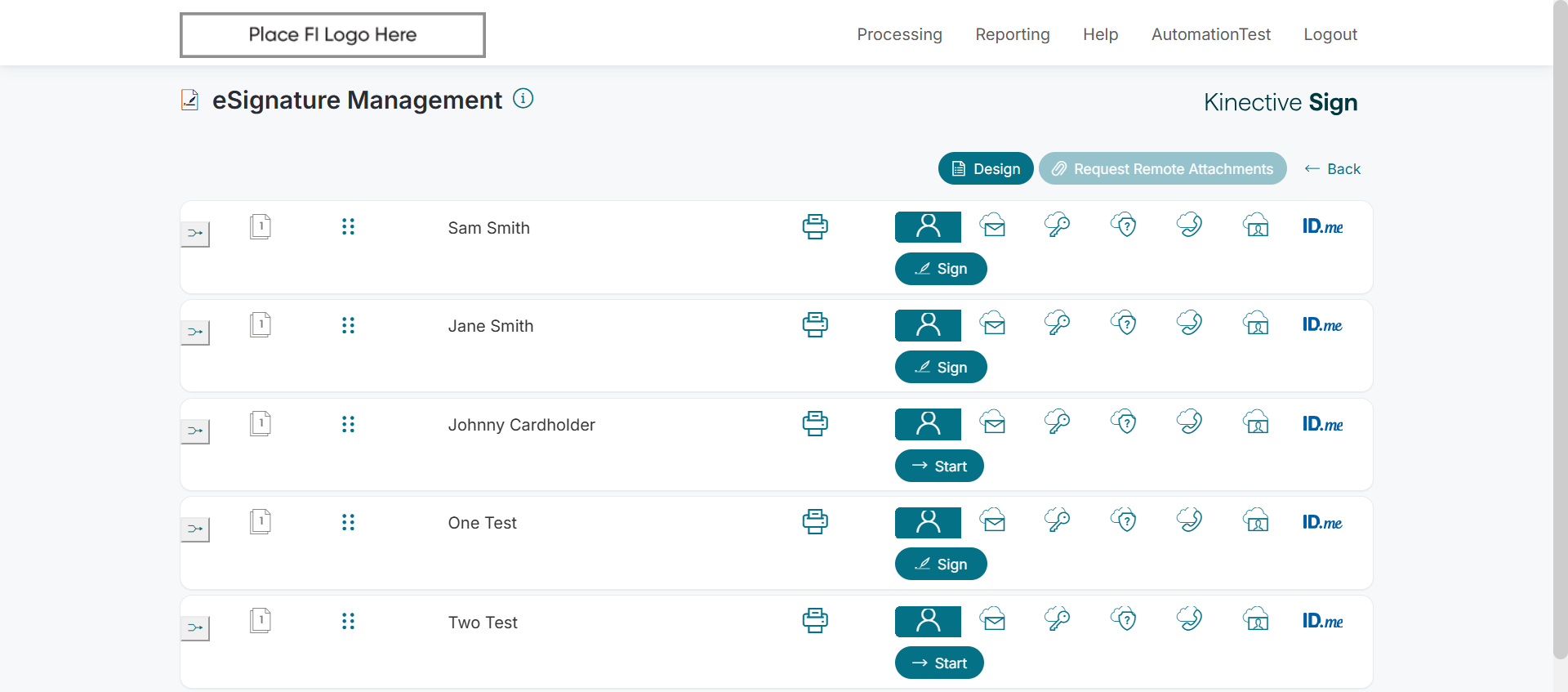Select cloud email signing for Jane Smith
Image resolution: width=1568 pixels, height=692 pixels.
(993, 324)
